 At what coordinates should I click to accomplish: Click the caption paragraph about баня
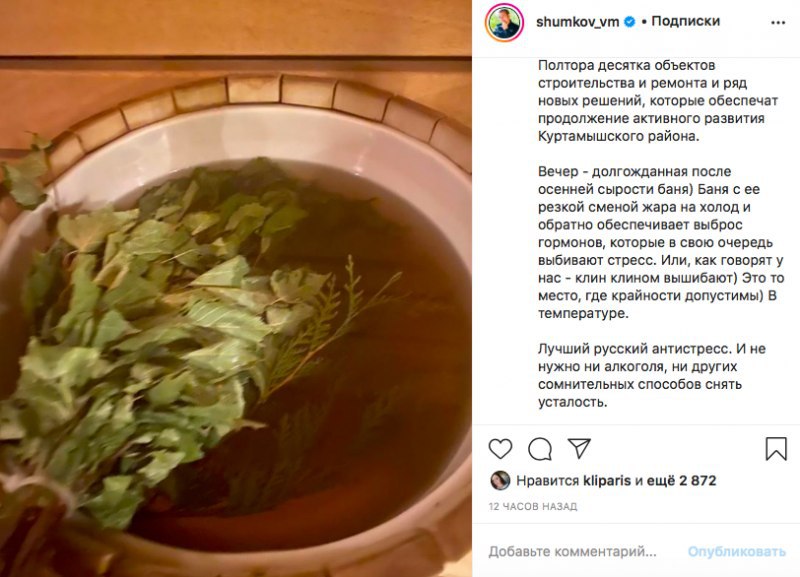[x=661, y=242]
